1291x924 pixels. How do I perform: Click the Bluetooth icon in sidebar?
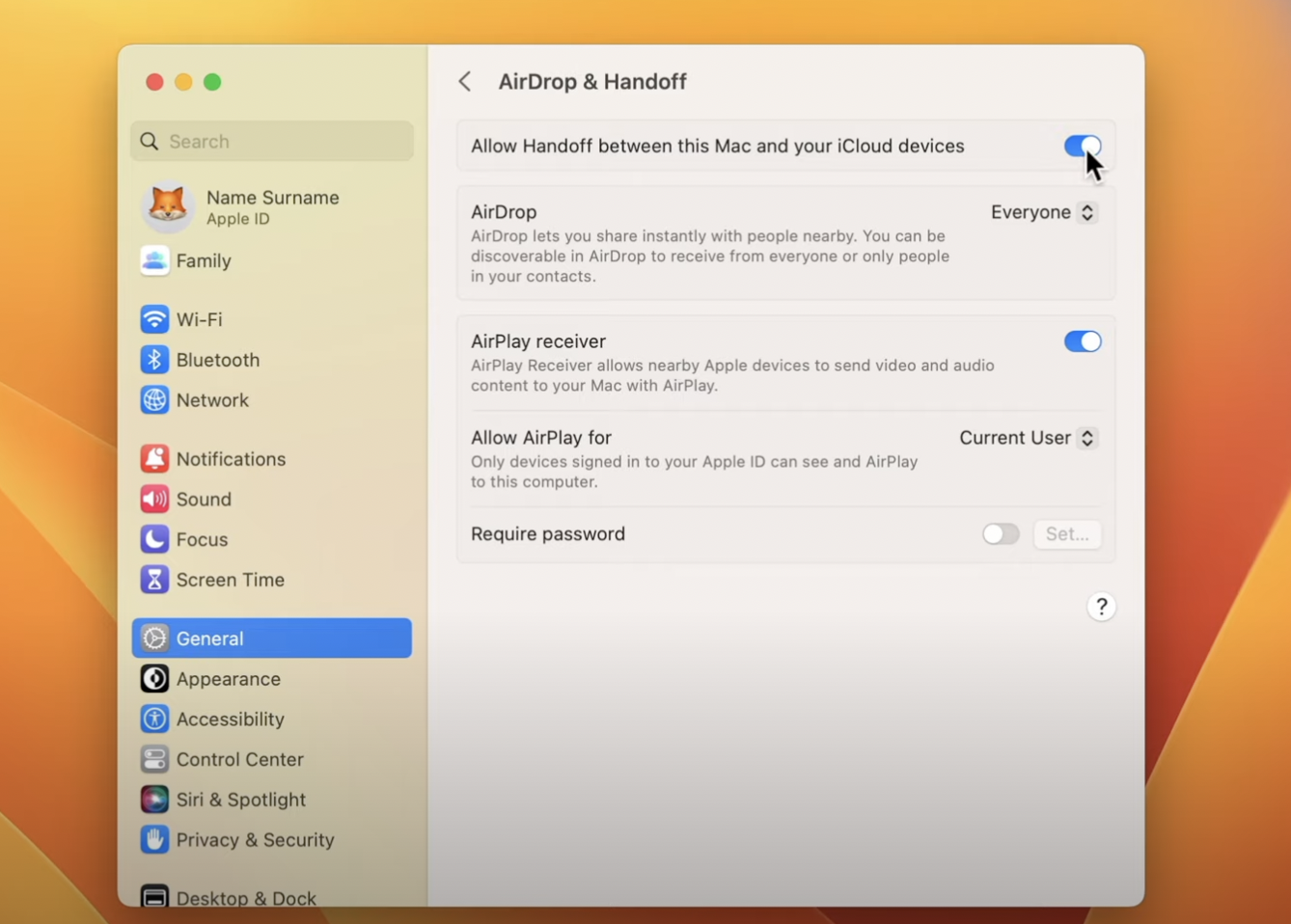[154, 360]
